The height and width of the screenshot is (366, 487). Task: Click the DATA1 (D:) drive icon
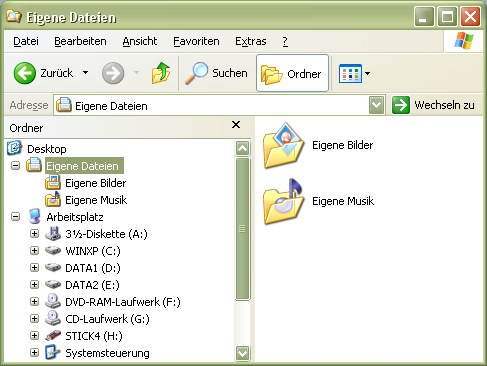53,267
